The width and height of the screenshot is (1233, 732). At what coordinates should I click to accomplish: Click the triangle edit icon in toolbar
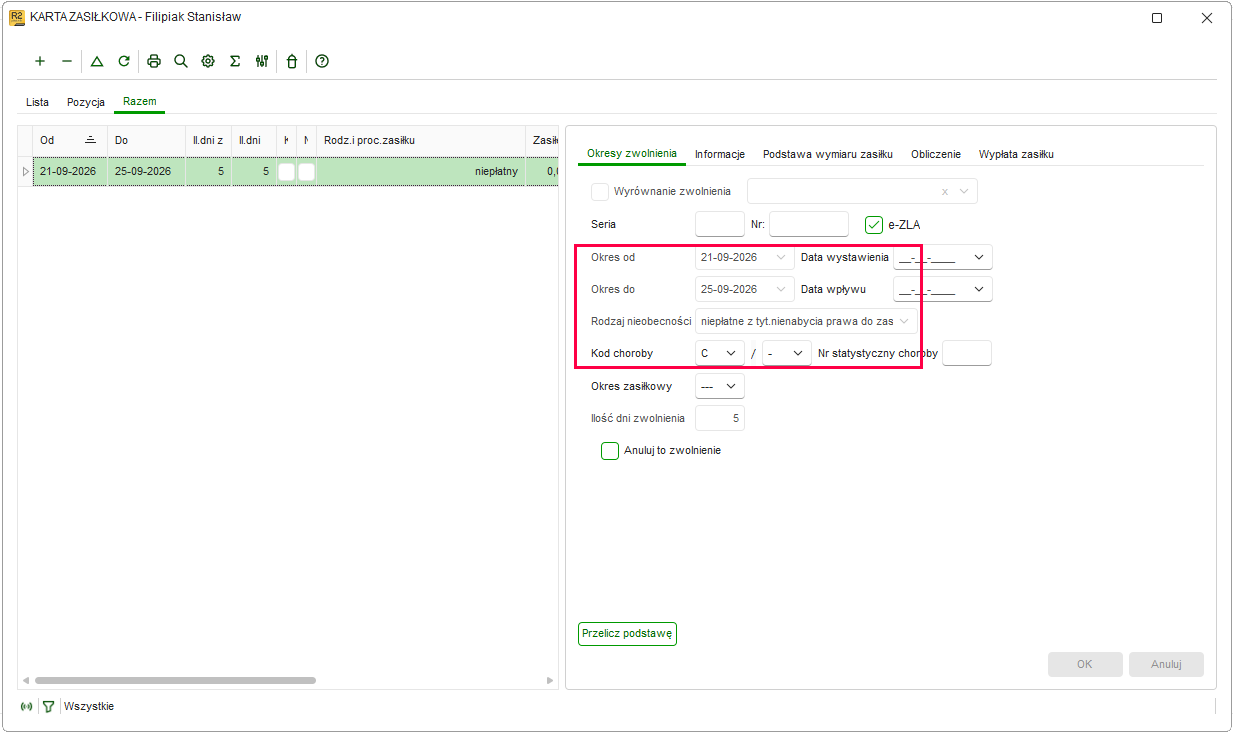[97, 61]
